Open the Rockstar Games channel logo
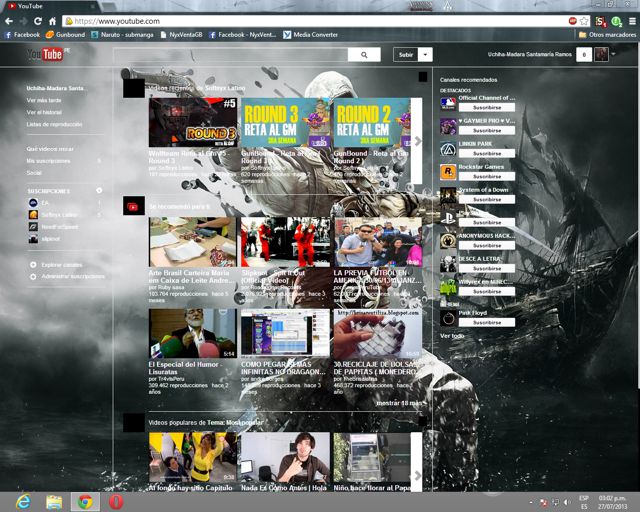The height and width of the screenshot is (512, 640). pyautogui.click(x=448, y=172)
